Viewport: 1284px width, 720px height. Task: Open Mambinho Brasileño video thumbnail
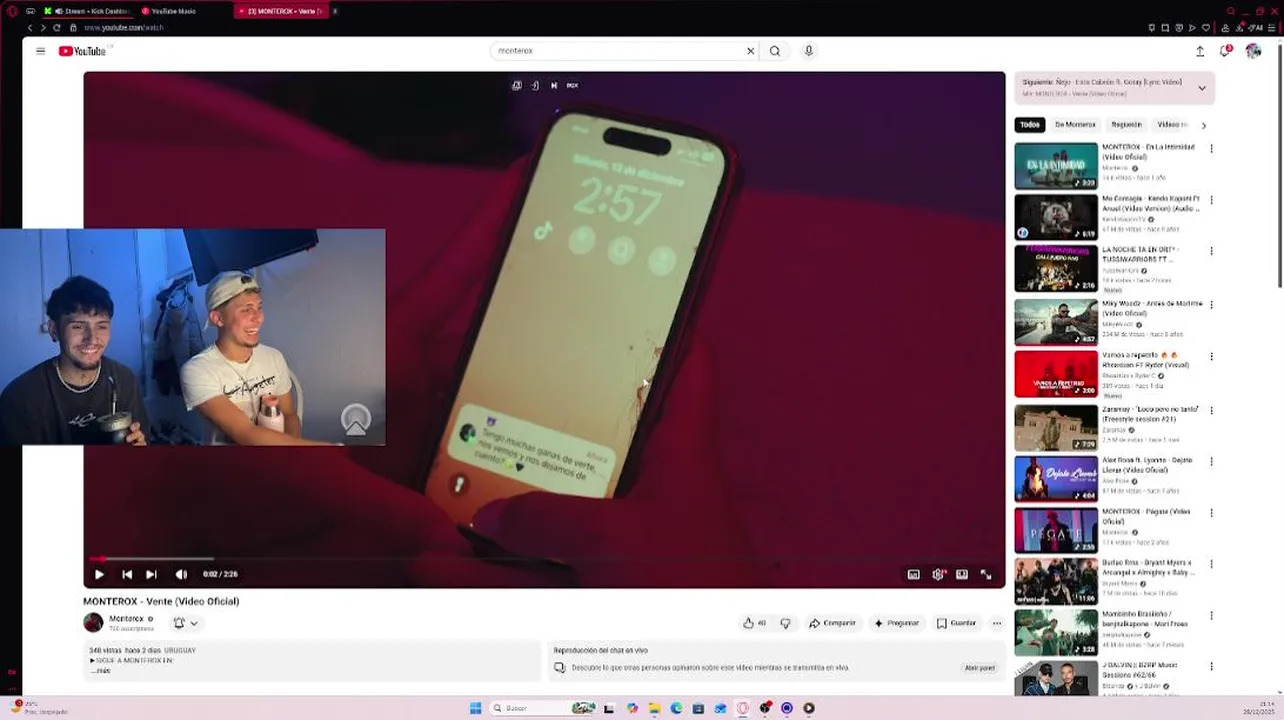point(1056,634)
